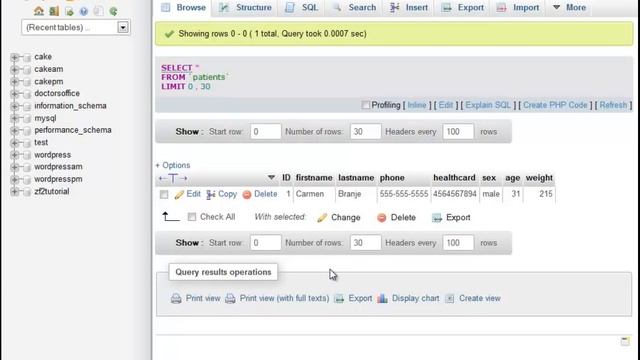This screenshot has width=640, height=360.
Task: Click the sort arrow dropdown in table header
Action: pyautogui.click(x=271, y=178)
